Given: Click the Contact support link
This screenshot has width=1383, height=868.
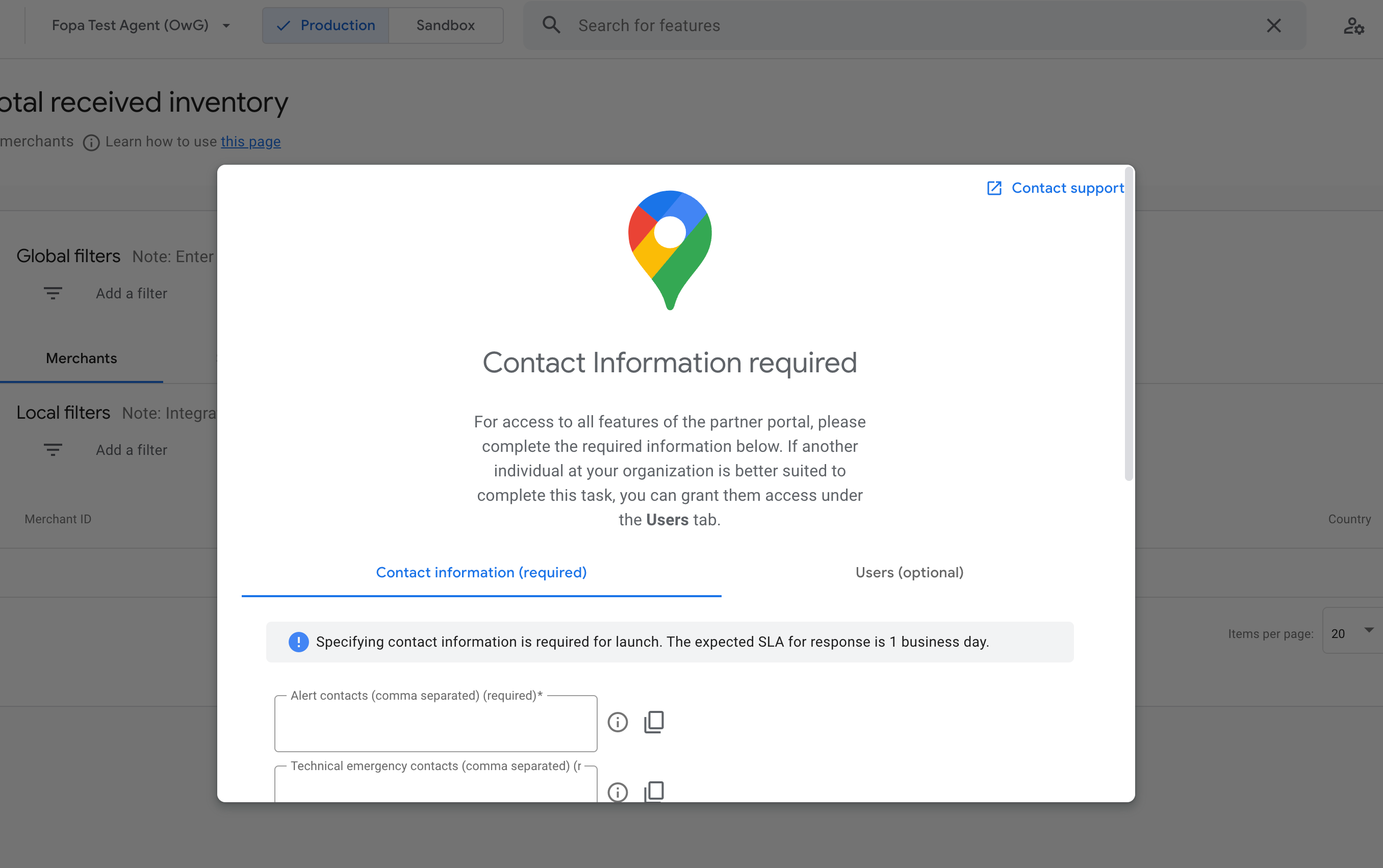Looking at the screenshot, I should tap(1053, 188).
